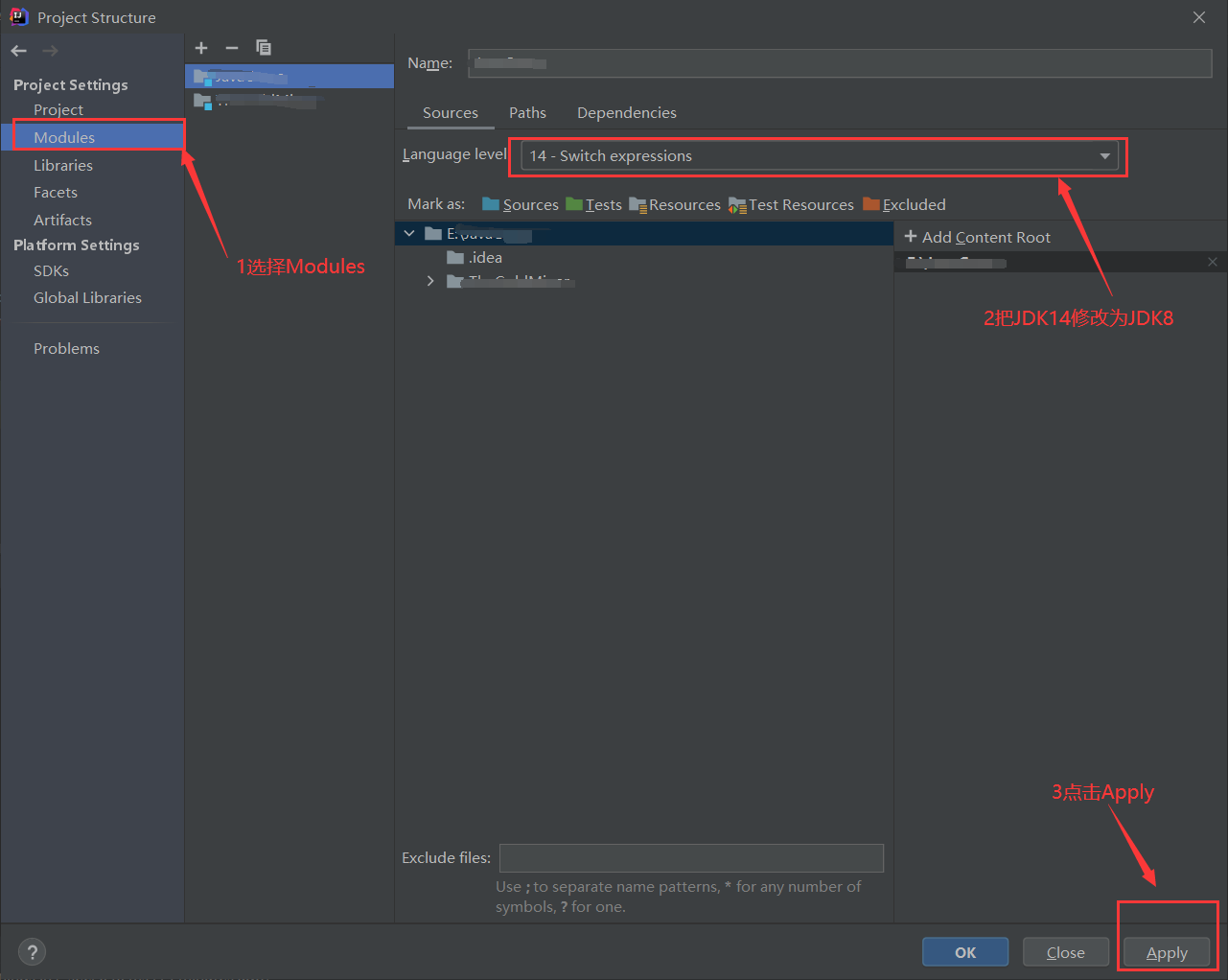Open Project settings
The width and height of the screenshot is (1228, 980).
pyautogui.click(x=58, y=109)
